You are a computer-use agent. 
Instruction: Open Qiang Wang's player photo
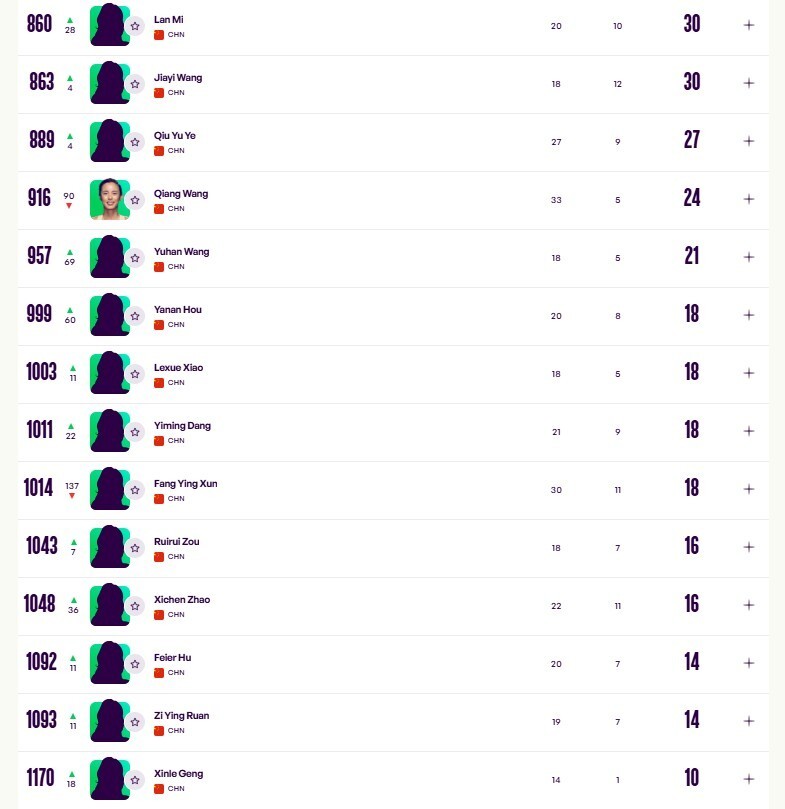pos(108,199)
